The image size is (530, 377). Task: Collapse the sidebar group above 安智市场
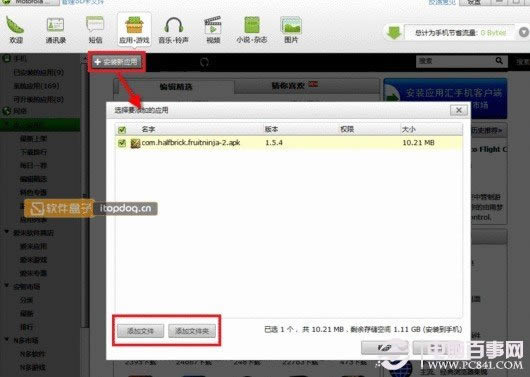(x=6, y=232)
